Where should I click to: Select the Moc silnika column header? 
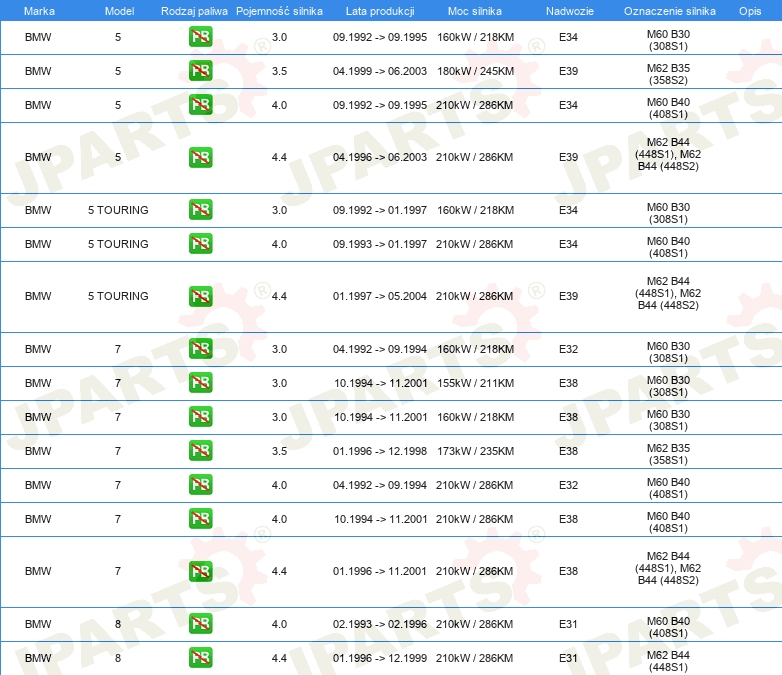475,10
